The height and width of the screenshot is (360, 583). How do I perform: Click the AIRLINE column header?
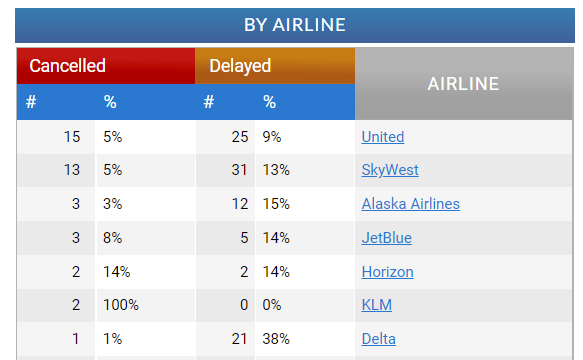[463, 84]
